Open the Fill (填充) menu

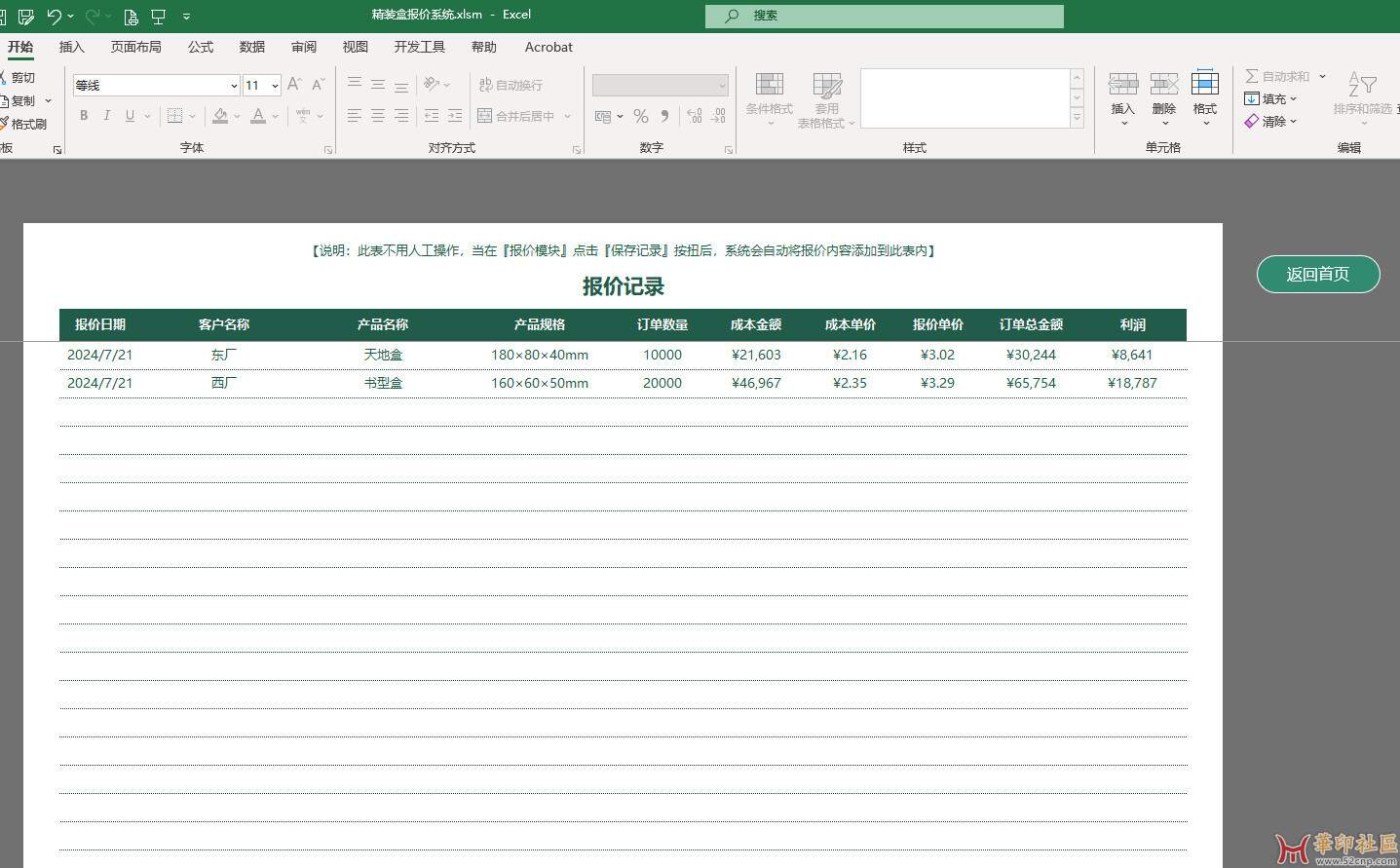(1270, 98)
